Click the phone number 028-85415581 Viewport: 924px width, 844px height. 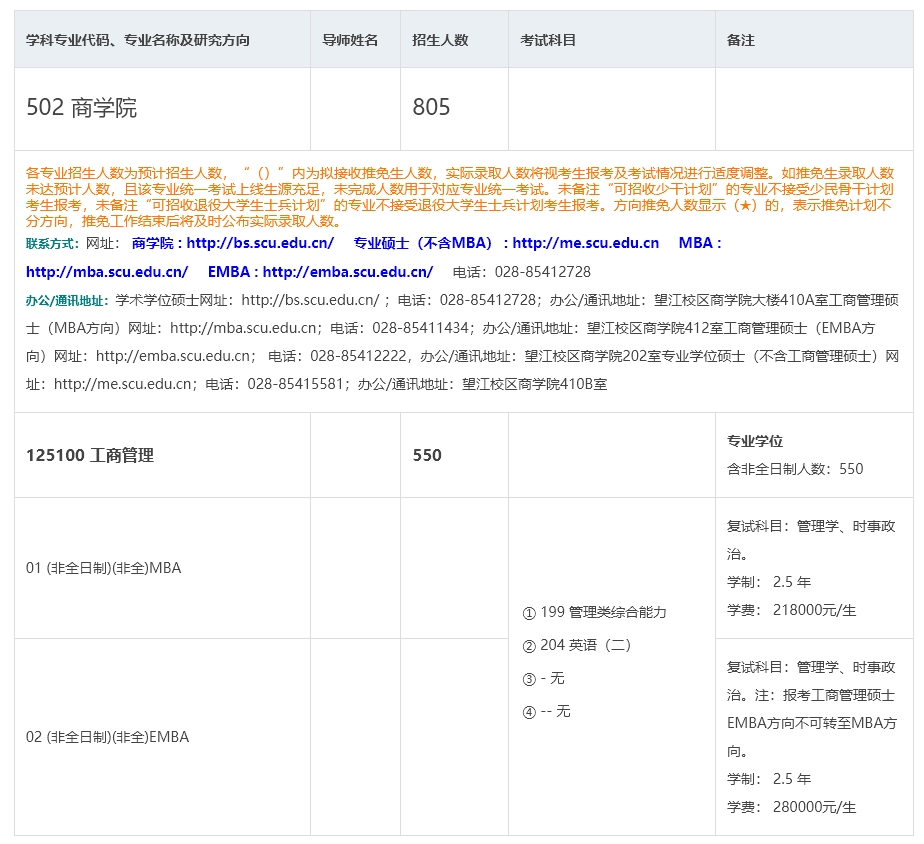point(295,384)
